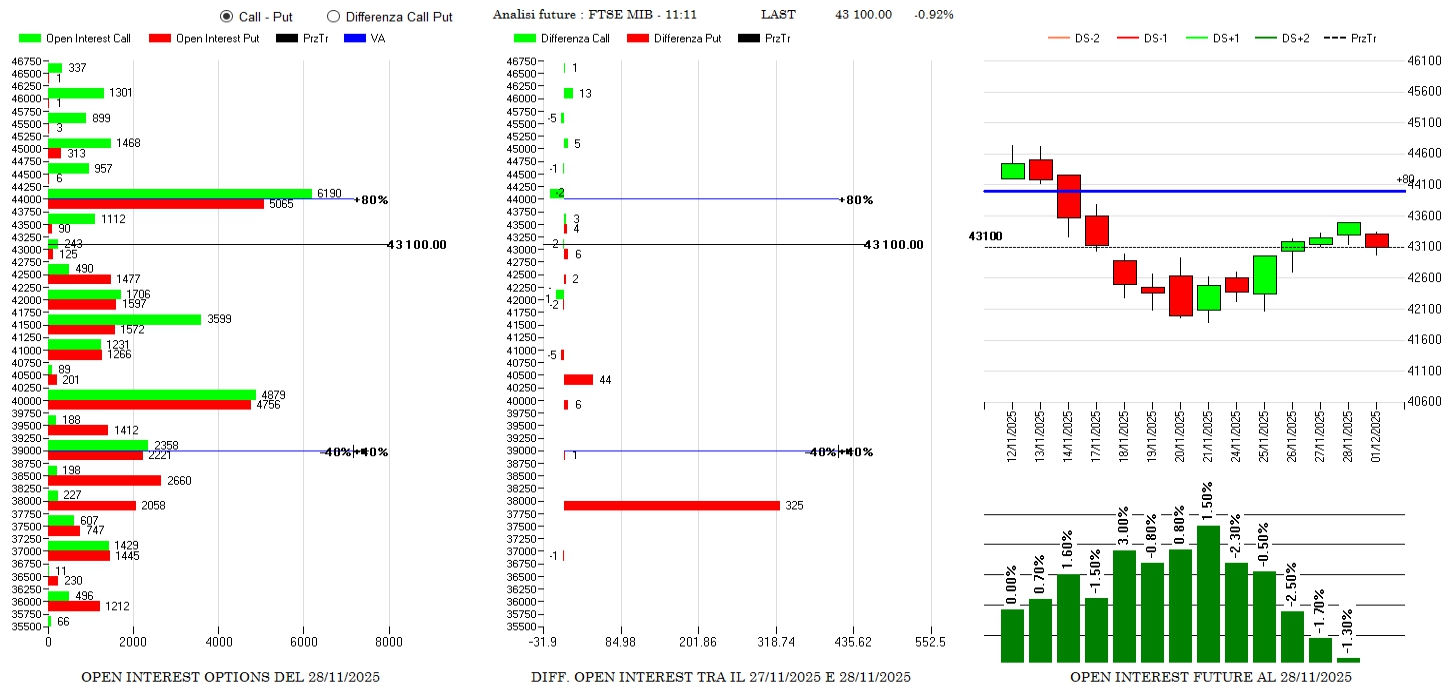Click the 6190 call bar at strike 44000
The width and height of the screenshot is (1448, 685).
tap(180, 194)
